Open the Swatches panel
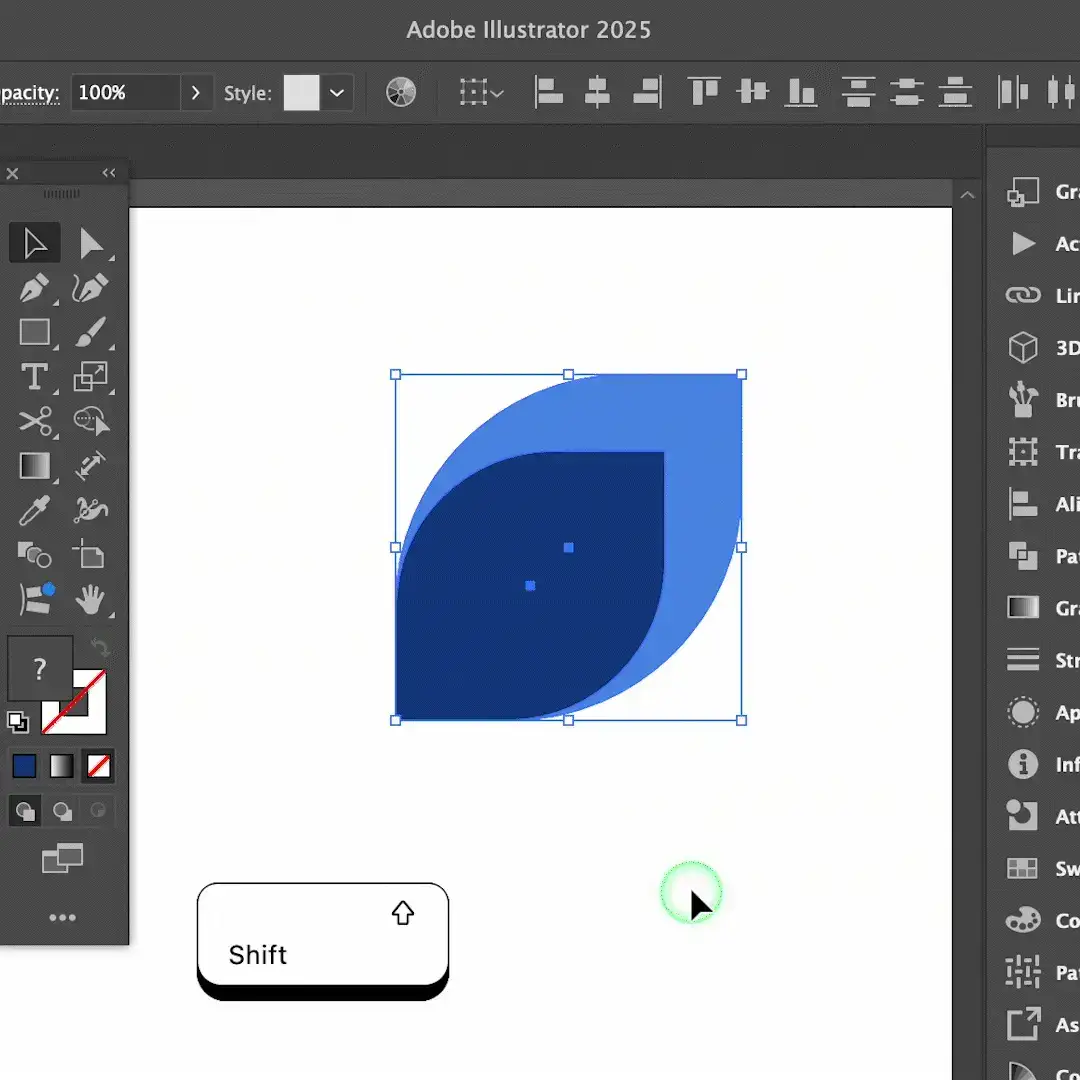The height and width of the screenshot is (1080, 1080). [1023, 868]
